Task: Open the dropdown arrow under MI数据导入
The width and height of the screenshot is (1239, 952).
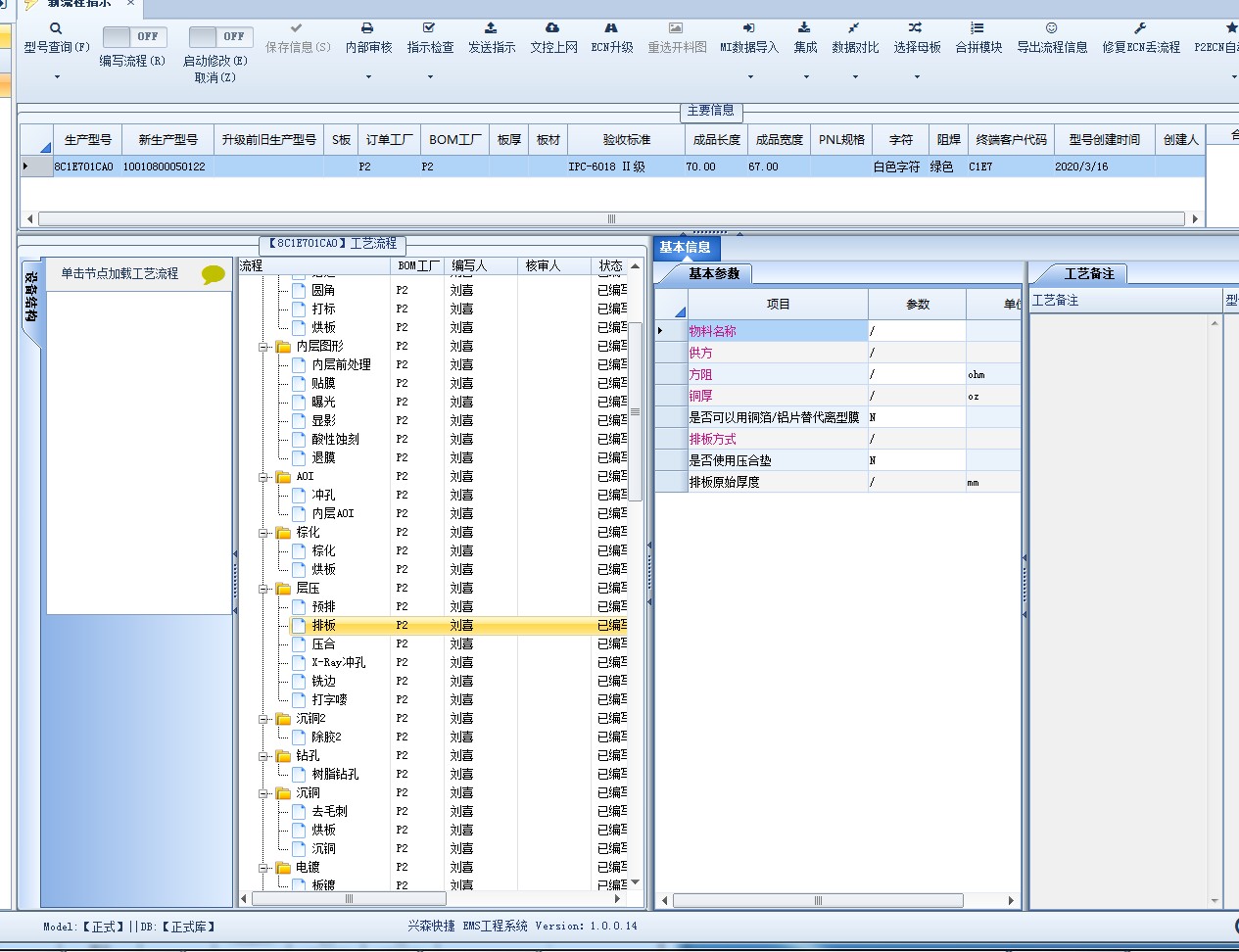Action: [750, 76]
